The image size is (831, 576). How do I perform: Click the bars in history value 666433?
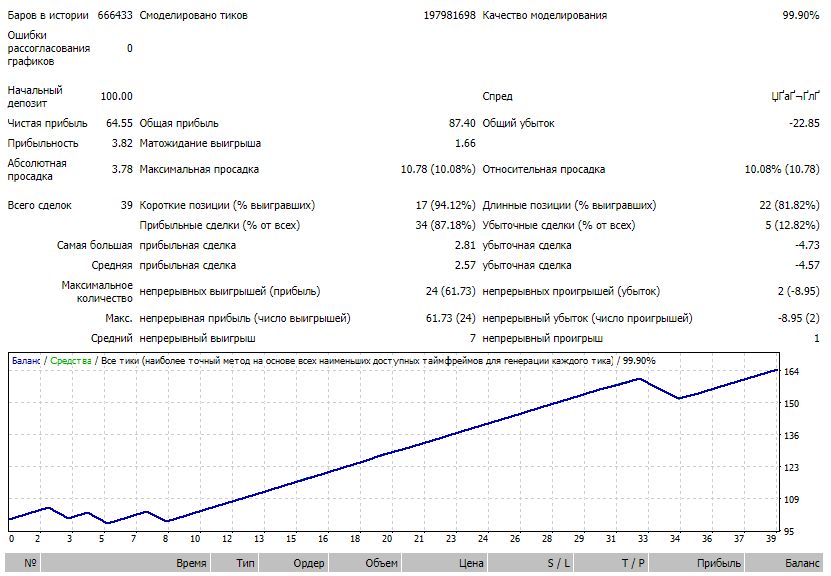(x=115, y=15)
